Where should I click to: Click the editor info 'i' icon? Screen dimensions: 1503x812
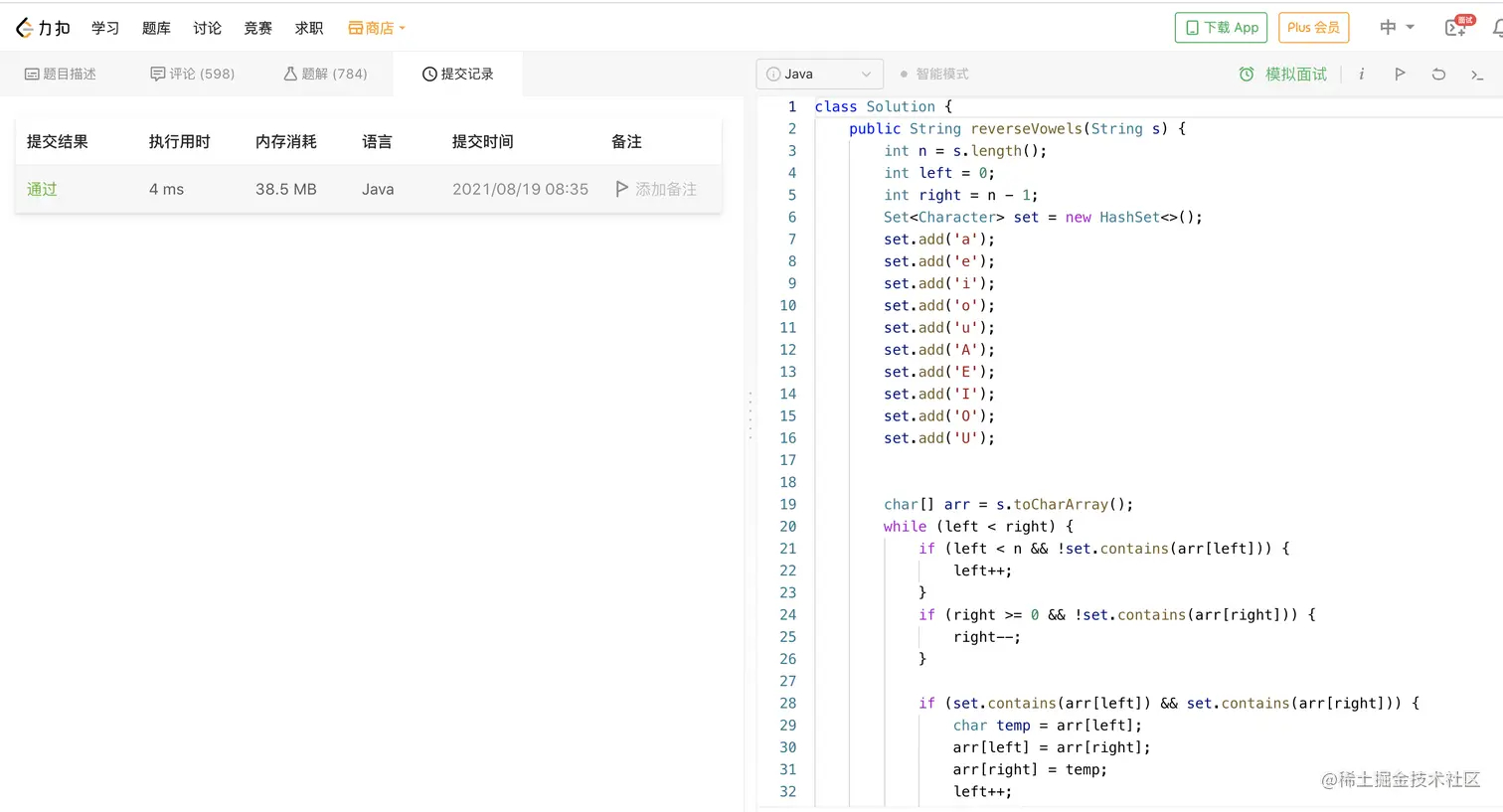point(1361,74)
